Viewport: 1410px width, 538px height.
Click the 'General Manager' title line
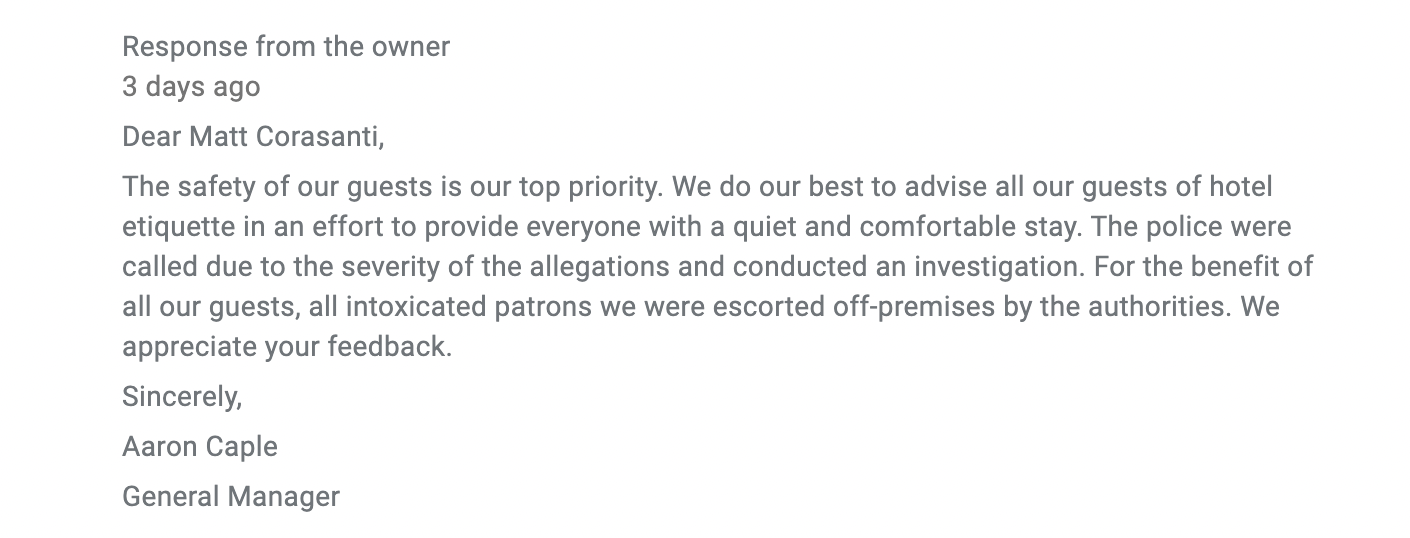[231, 496]
